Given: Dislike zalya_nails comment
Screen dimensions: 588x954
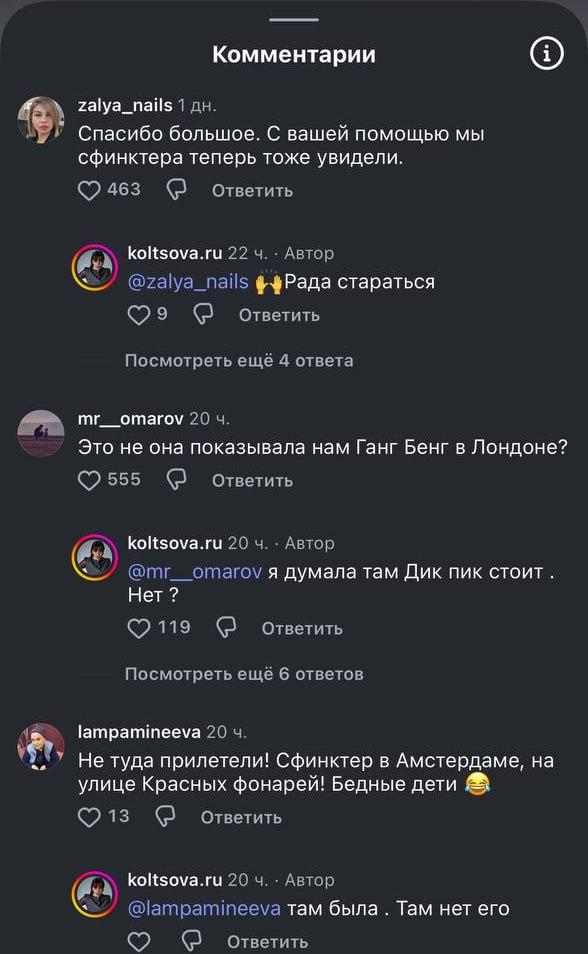Looking at the screenshot, I should click(176, 190).
